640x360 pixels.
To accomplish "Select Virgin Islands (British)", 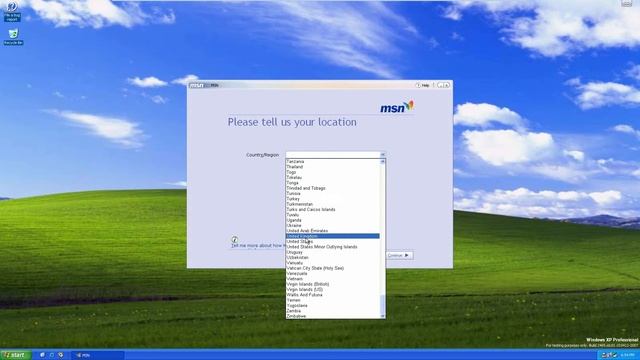I will tap(333, 284).
